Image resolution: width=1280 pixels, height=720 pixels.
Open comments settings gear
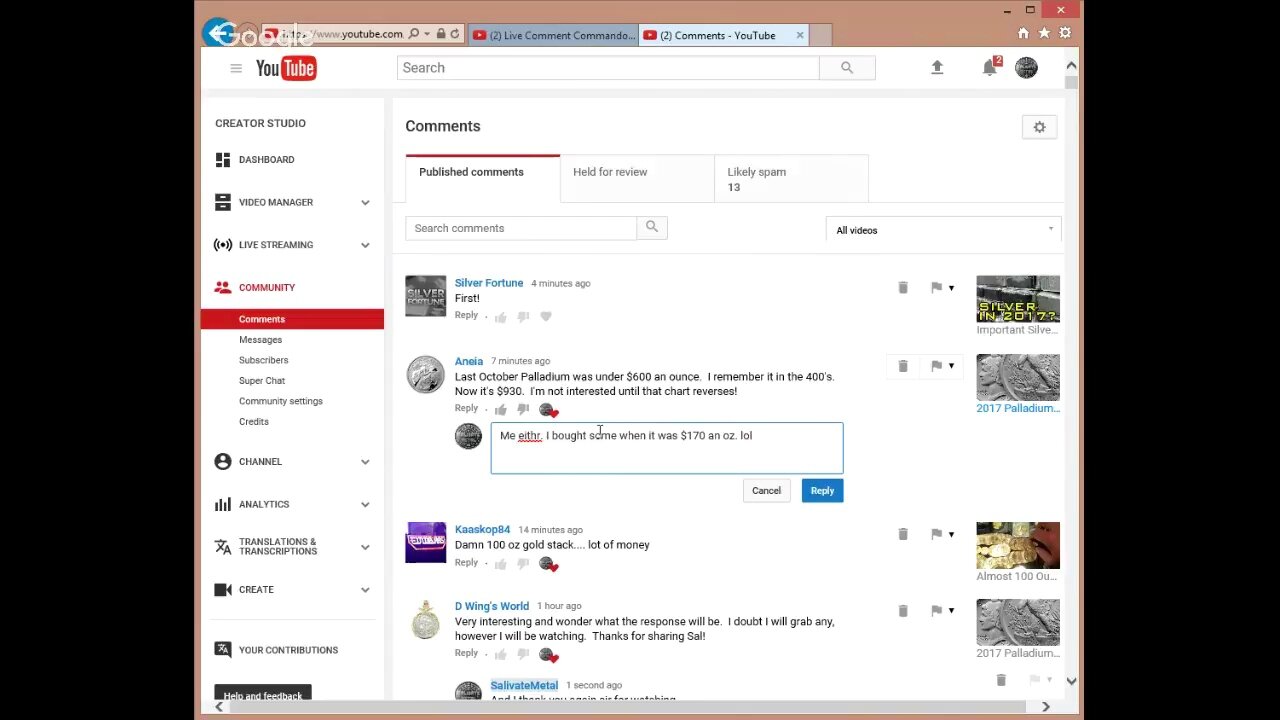coord(1039,127)
